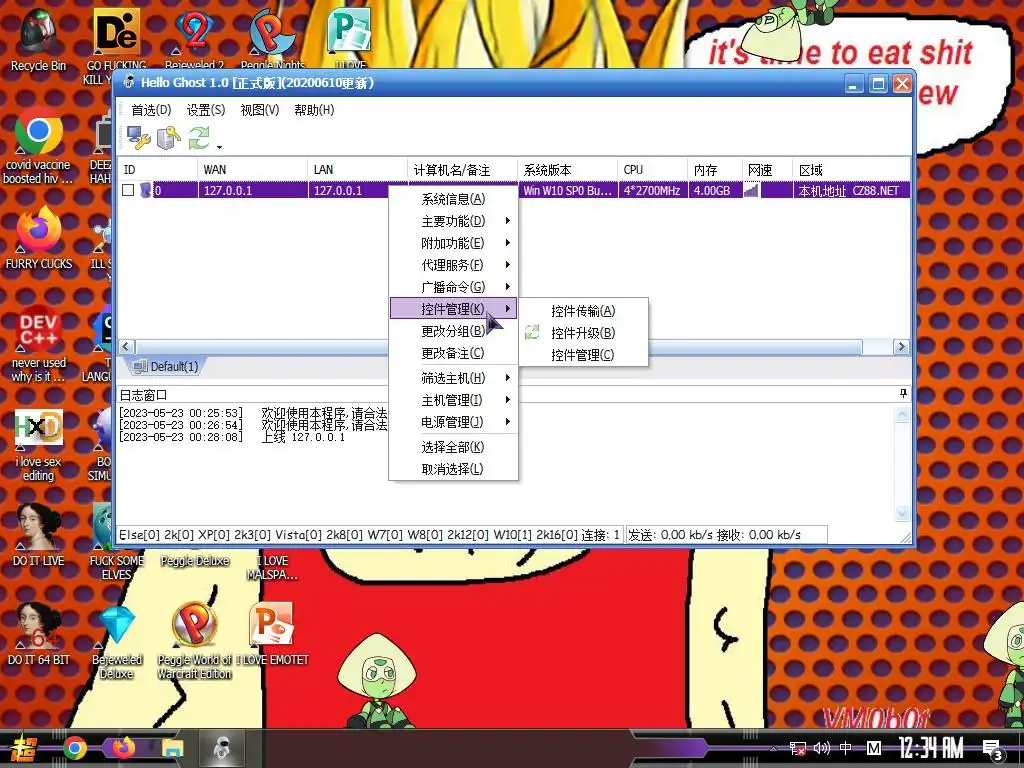Screen dimensions: 1024x768
Task: Expand the 筛选主机(H) submenu
Action: pos(453,378)
